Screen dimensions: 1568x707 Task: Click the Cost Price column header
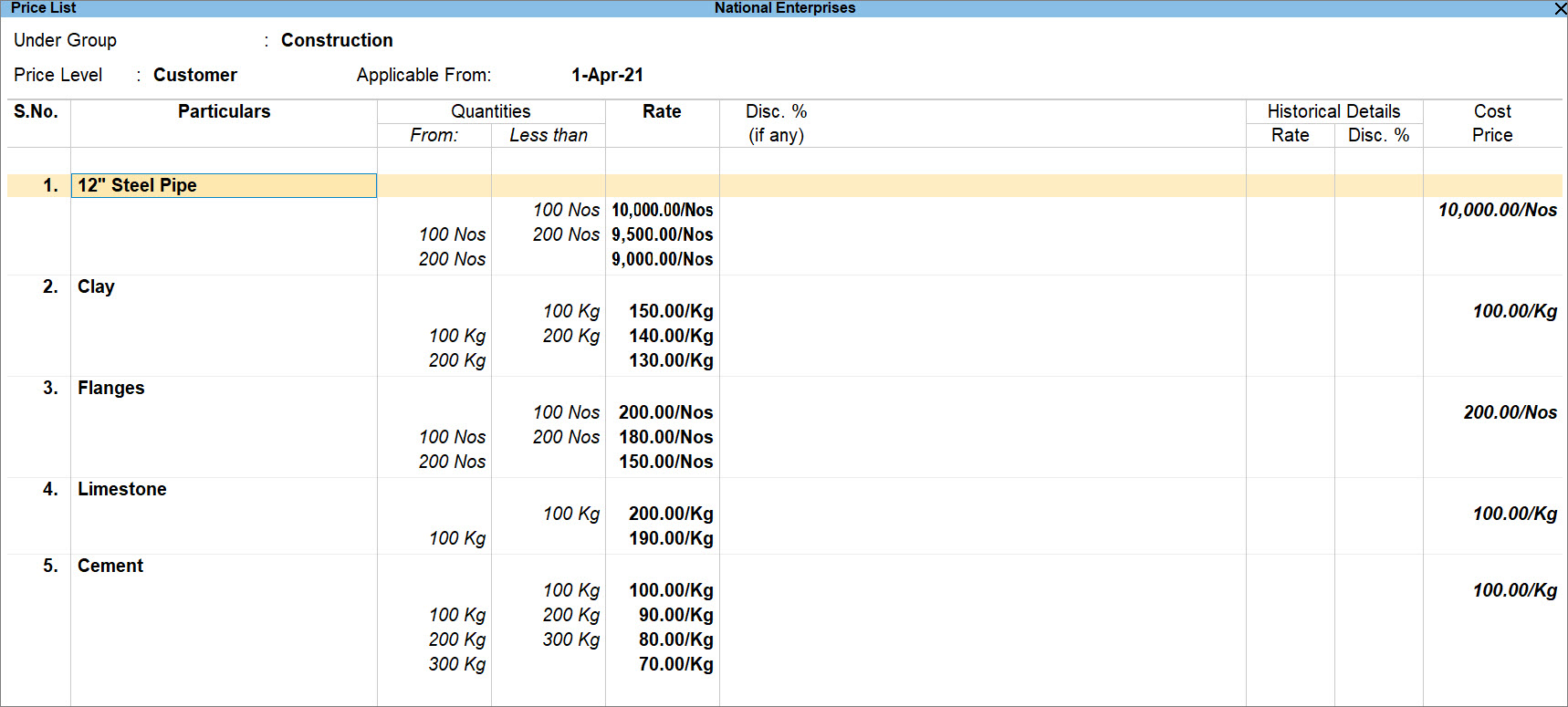[1492, 123]
